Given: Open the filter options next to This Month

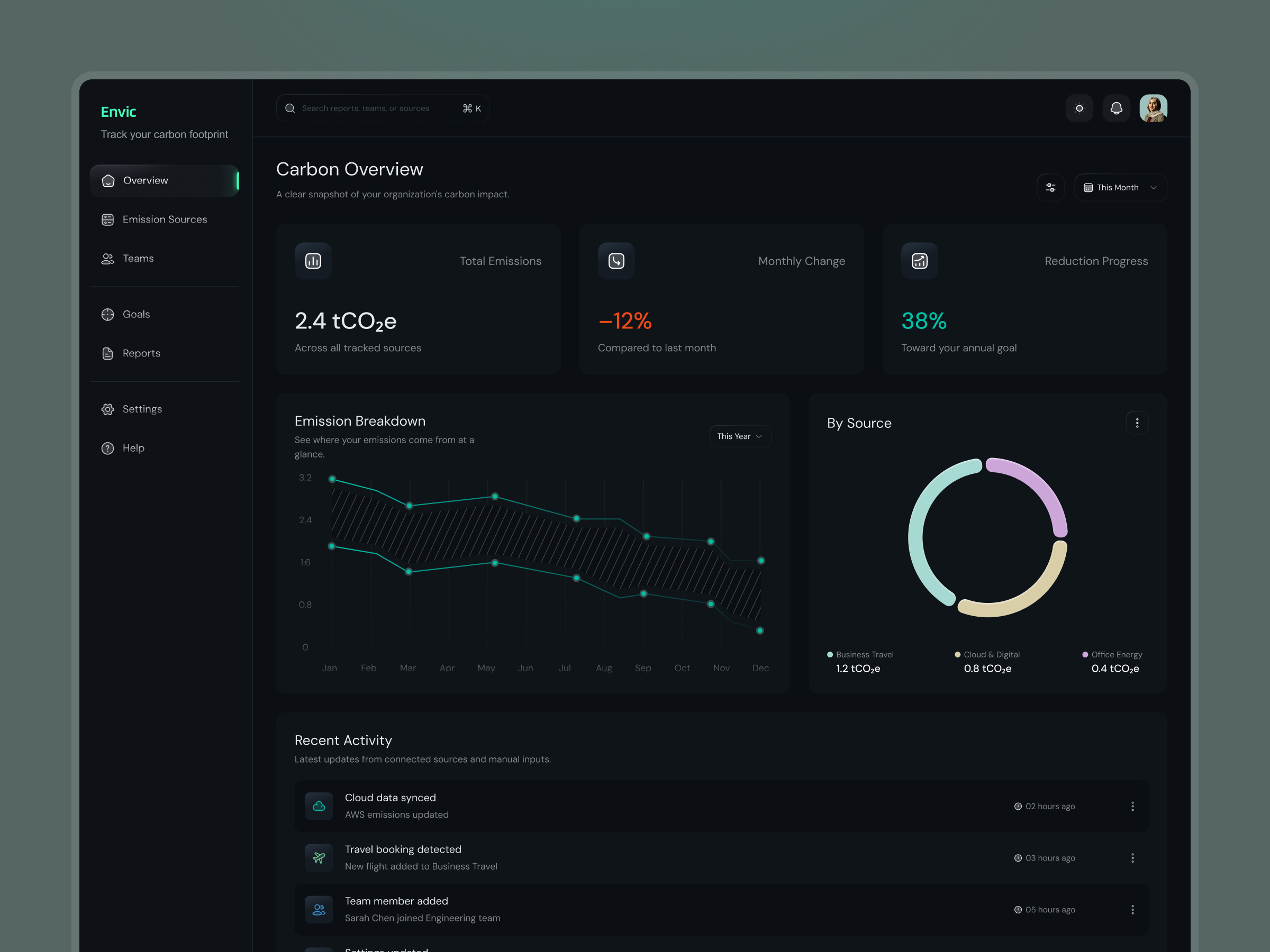Looking at the screenshot, I should [1050, 187].
